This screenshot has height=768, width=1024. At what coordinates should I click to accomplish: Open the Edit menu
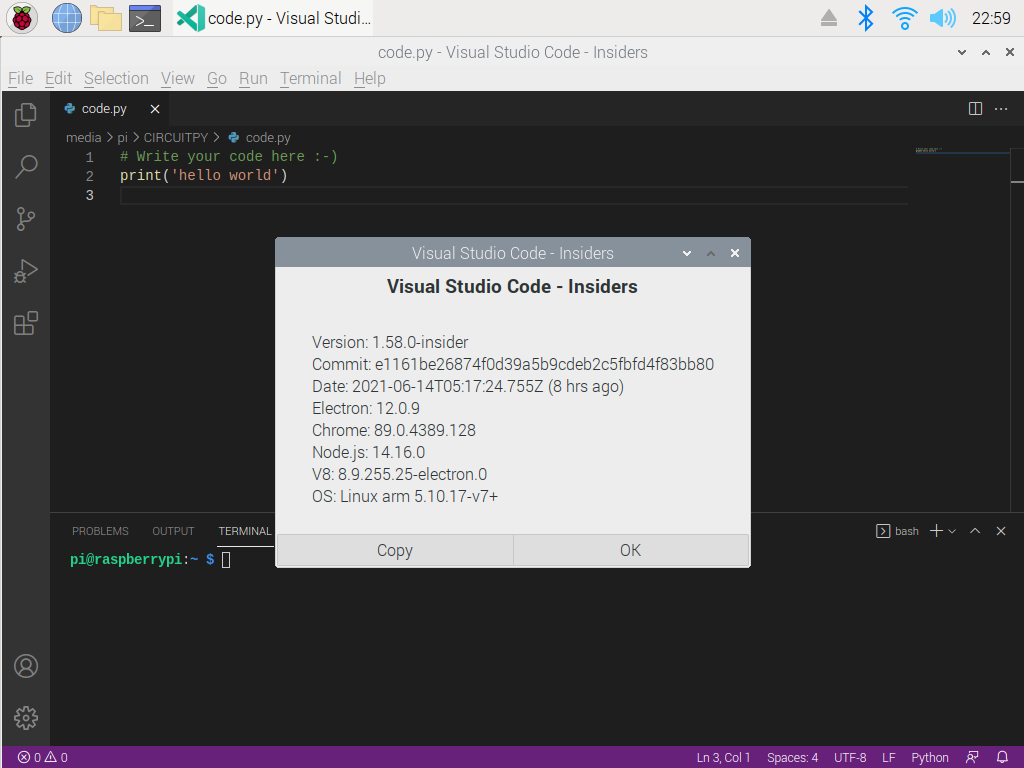[58, 78]
